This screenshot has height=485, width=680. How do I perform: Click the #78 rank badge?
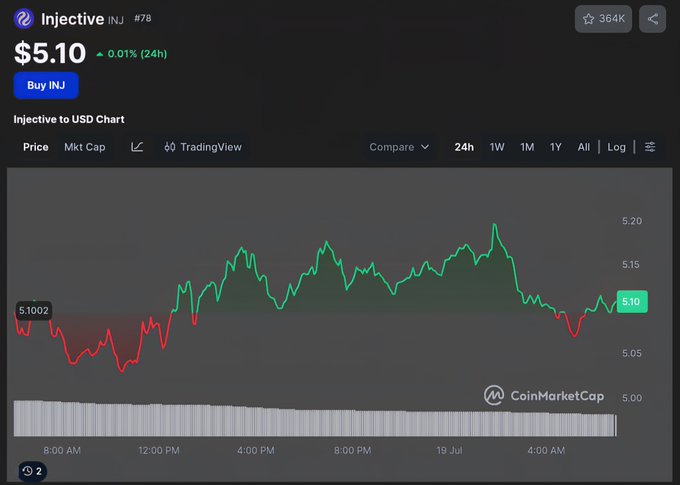click(x=143, y=18)
